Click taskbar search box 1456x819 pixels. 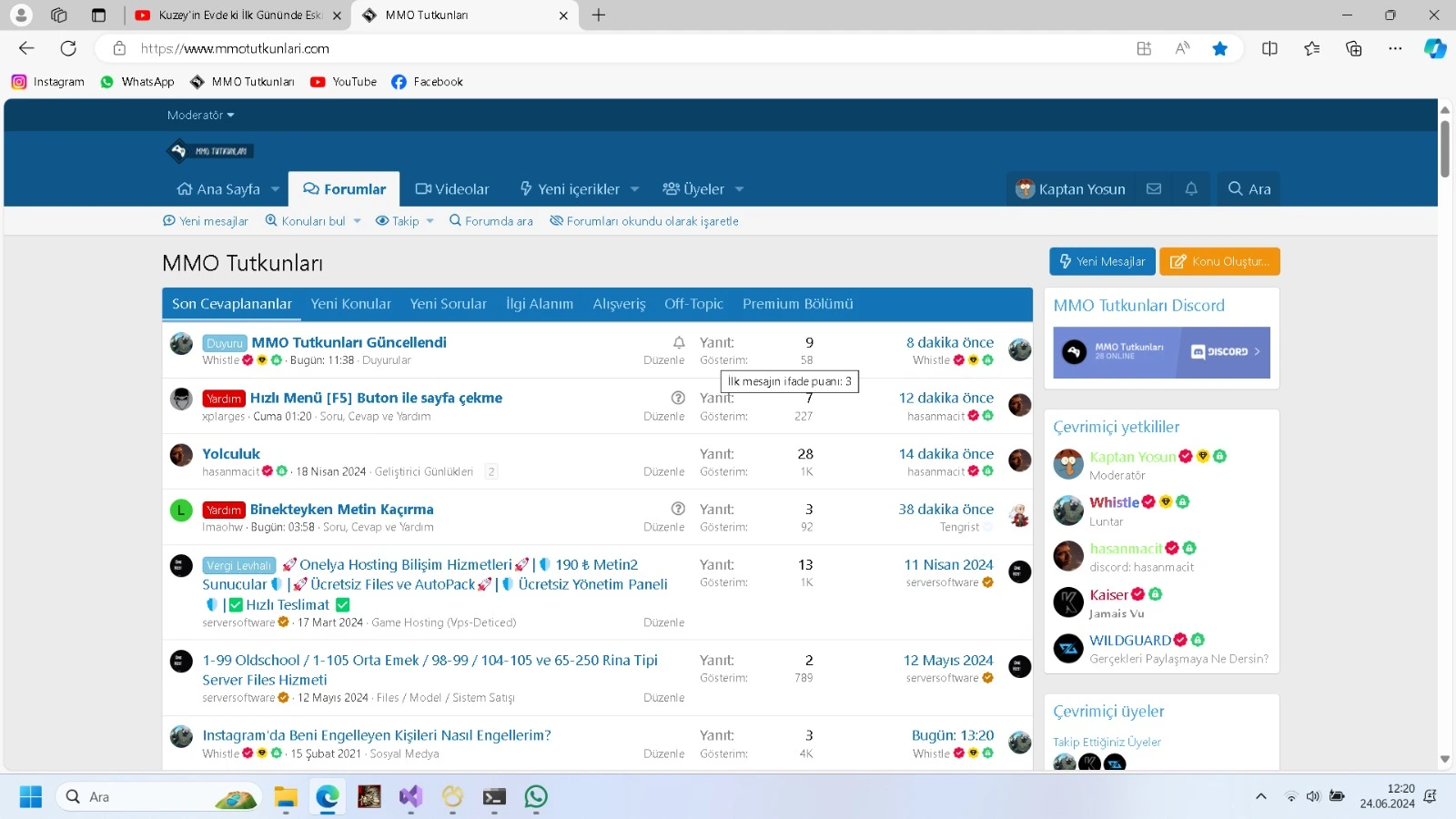pyautogui.click(x=159, y=797)
